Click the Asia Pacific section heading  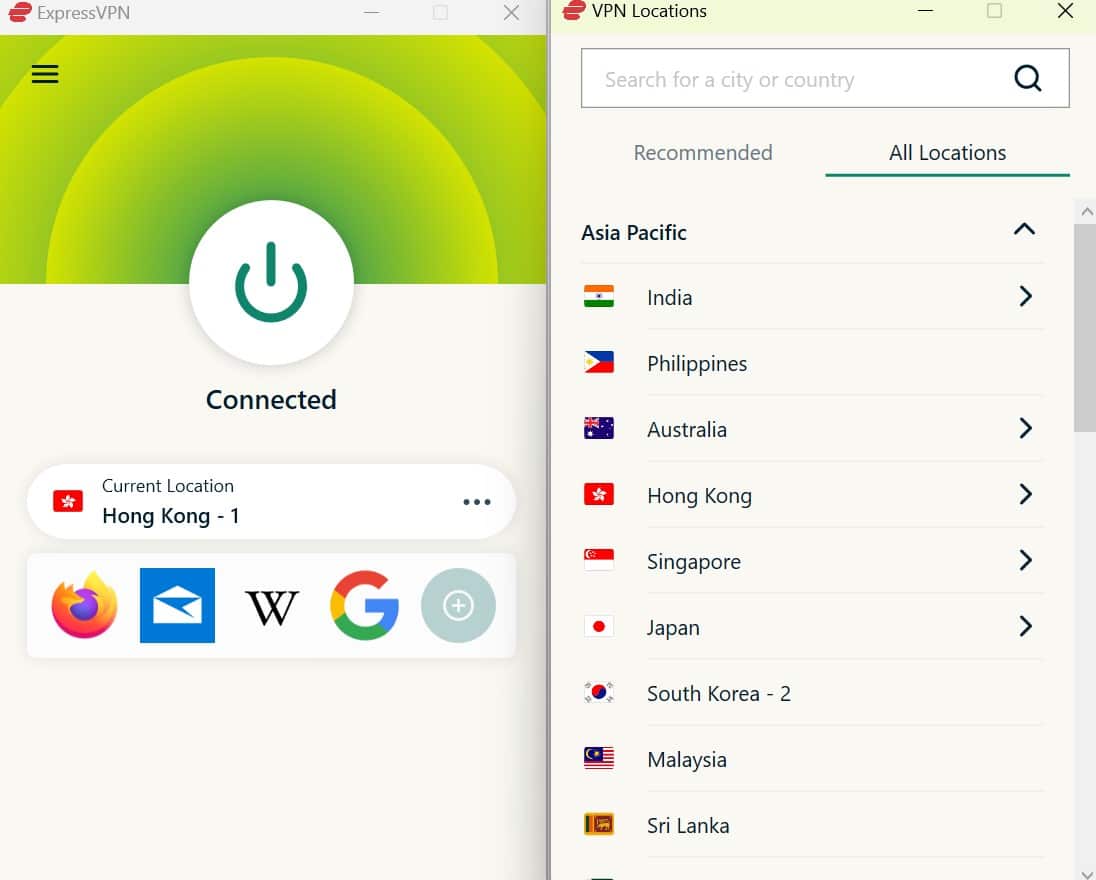(x=634, y=232)
